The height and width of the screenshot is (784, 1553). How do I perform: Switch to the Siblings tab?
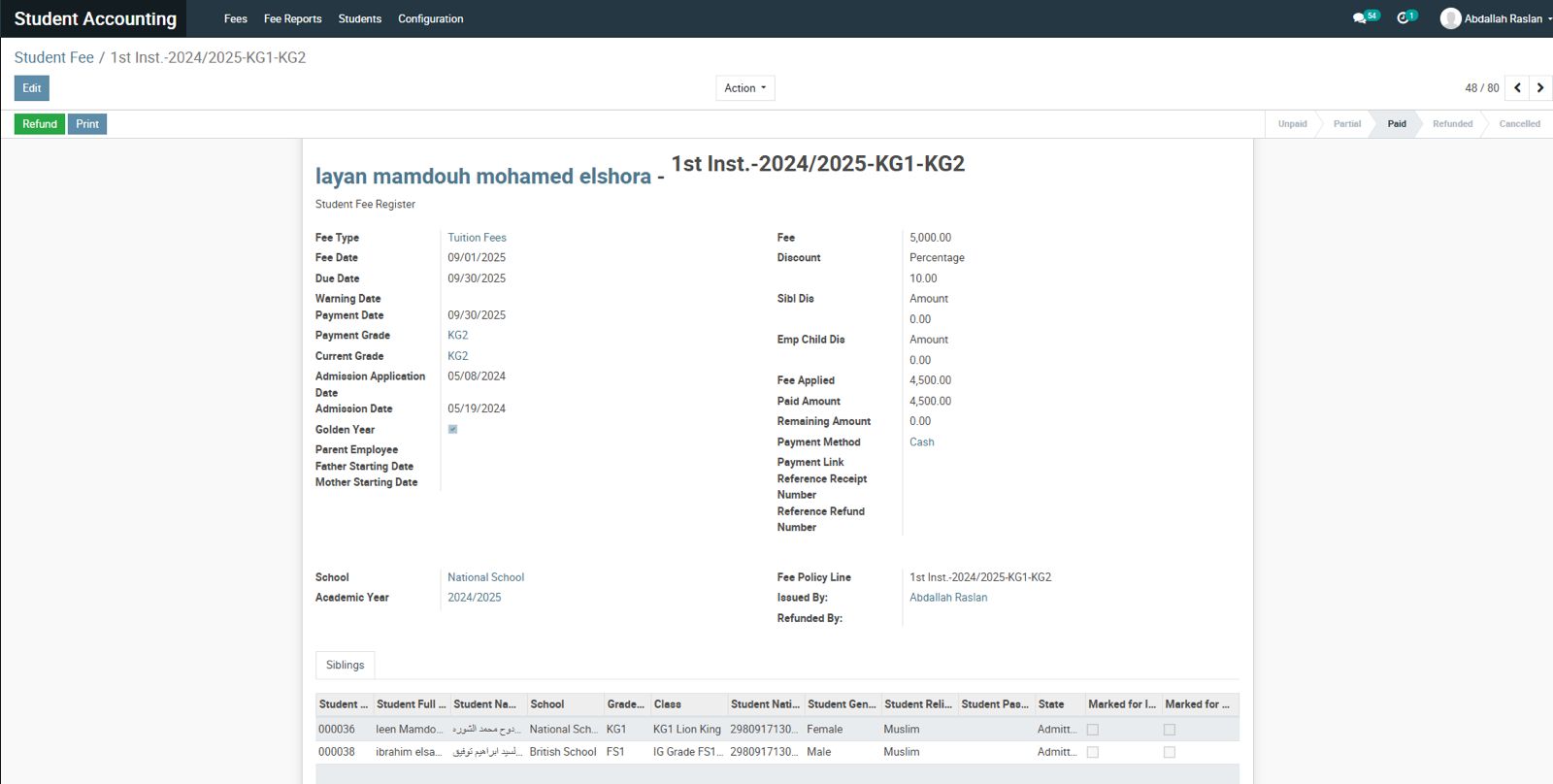(345, 665)
